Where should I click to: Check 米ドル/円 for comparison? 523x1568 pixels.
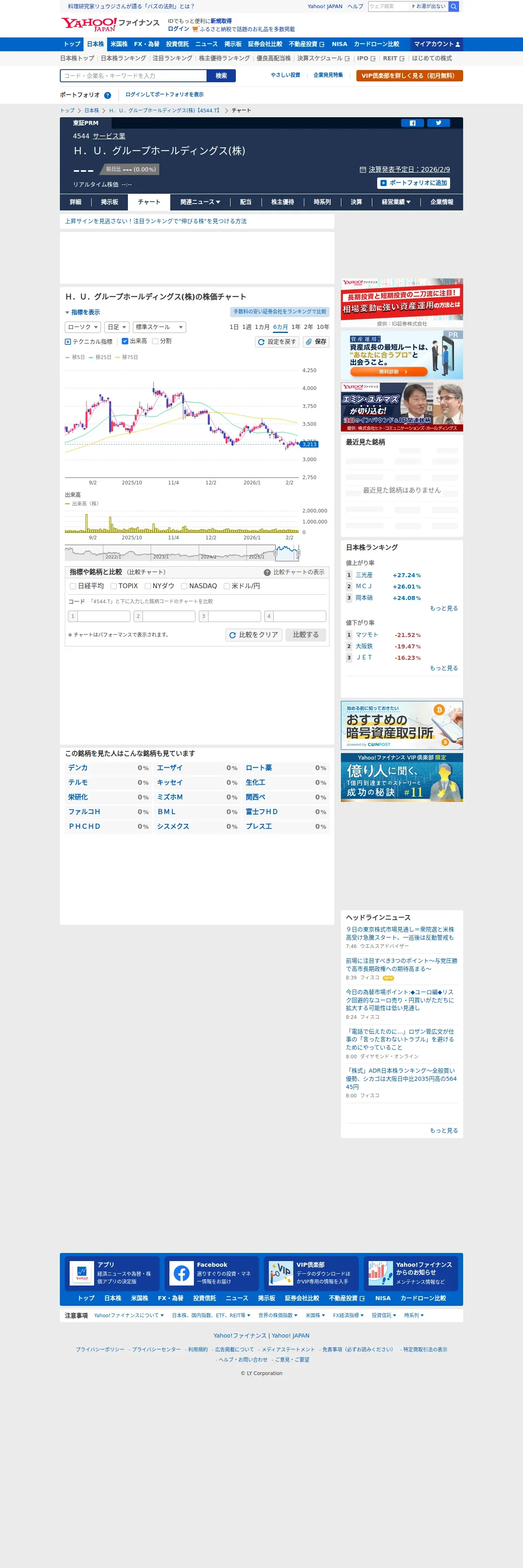[x=227, y=586]
